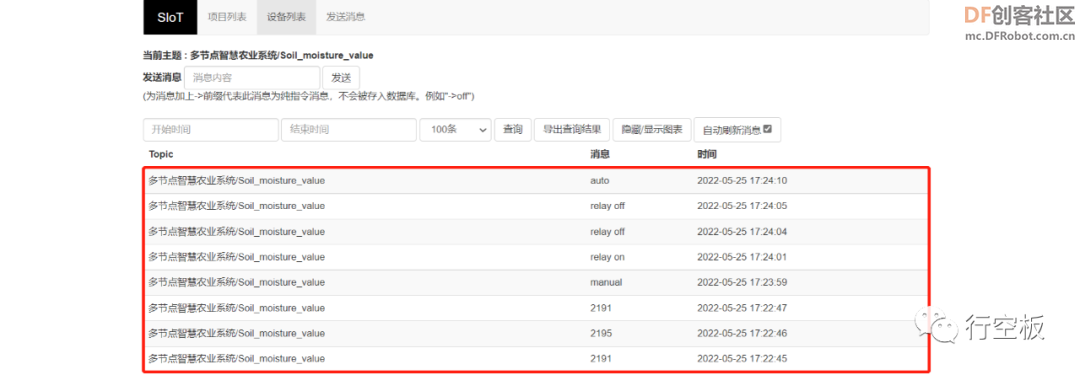Focus the 开始时间 start time field
1080x375 pixels.
click(x=211, y=130)
